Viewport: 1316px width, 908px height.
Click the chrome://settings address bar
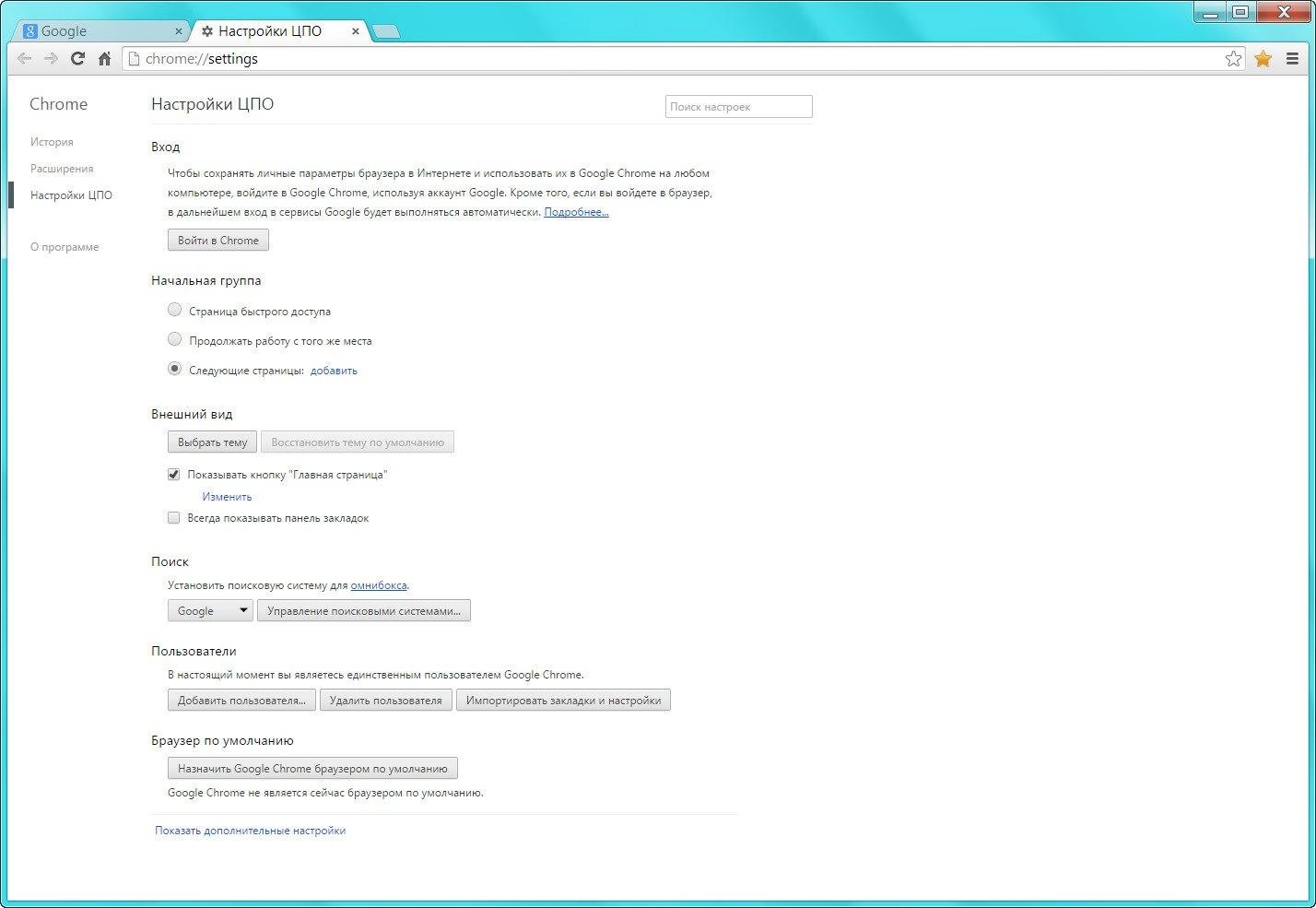pos(682,59)
